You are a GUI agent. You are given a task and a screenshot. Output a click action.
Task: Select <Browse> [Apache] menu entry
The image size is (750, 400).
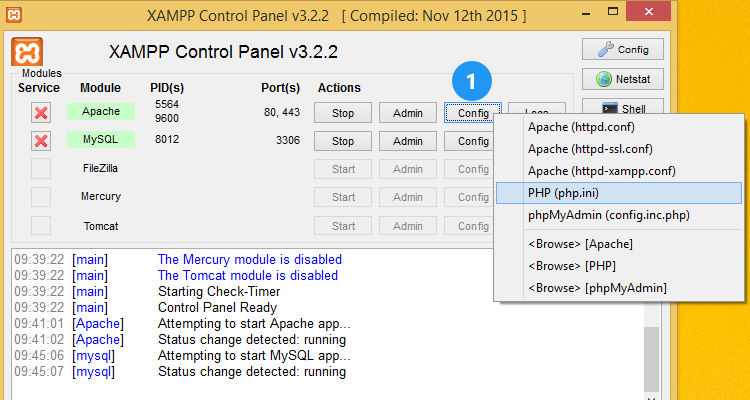618,244
